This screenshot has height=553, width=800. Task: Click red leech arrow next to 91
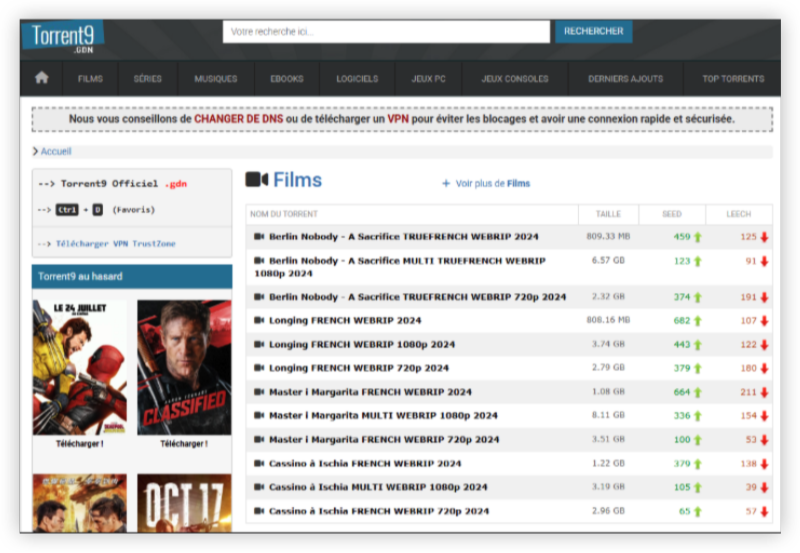point(764,261)
